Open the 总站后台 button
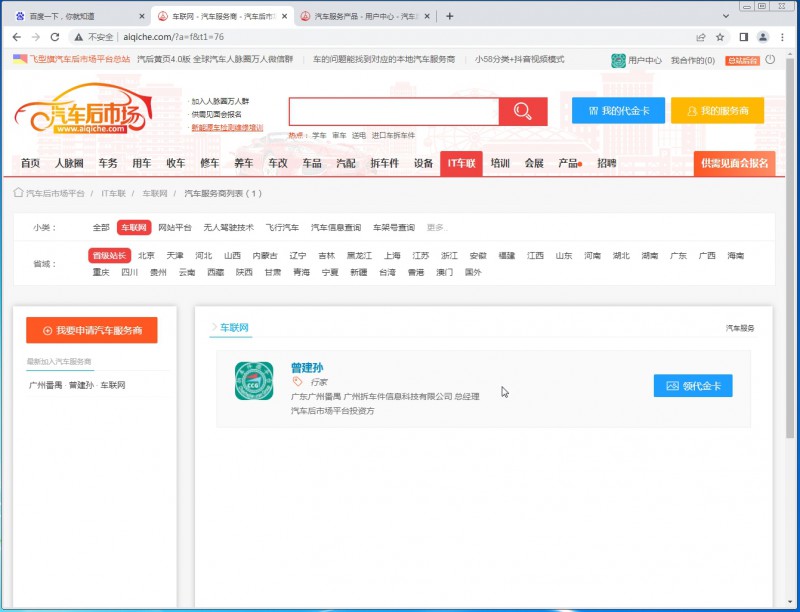Image resolution: width=800 pixels, height=612 pixels. pyautogui.click(x=742, y=60)
